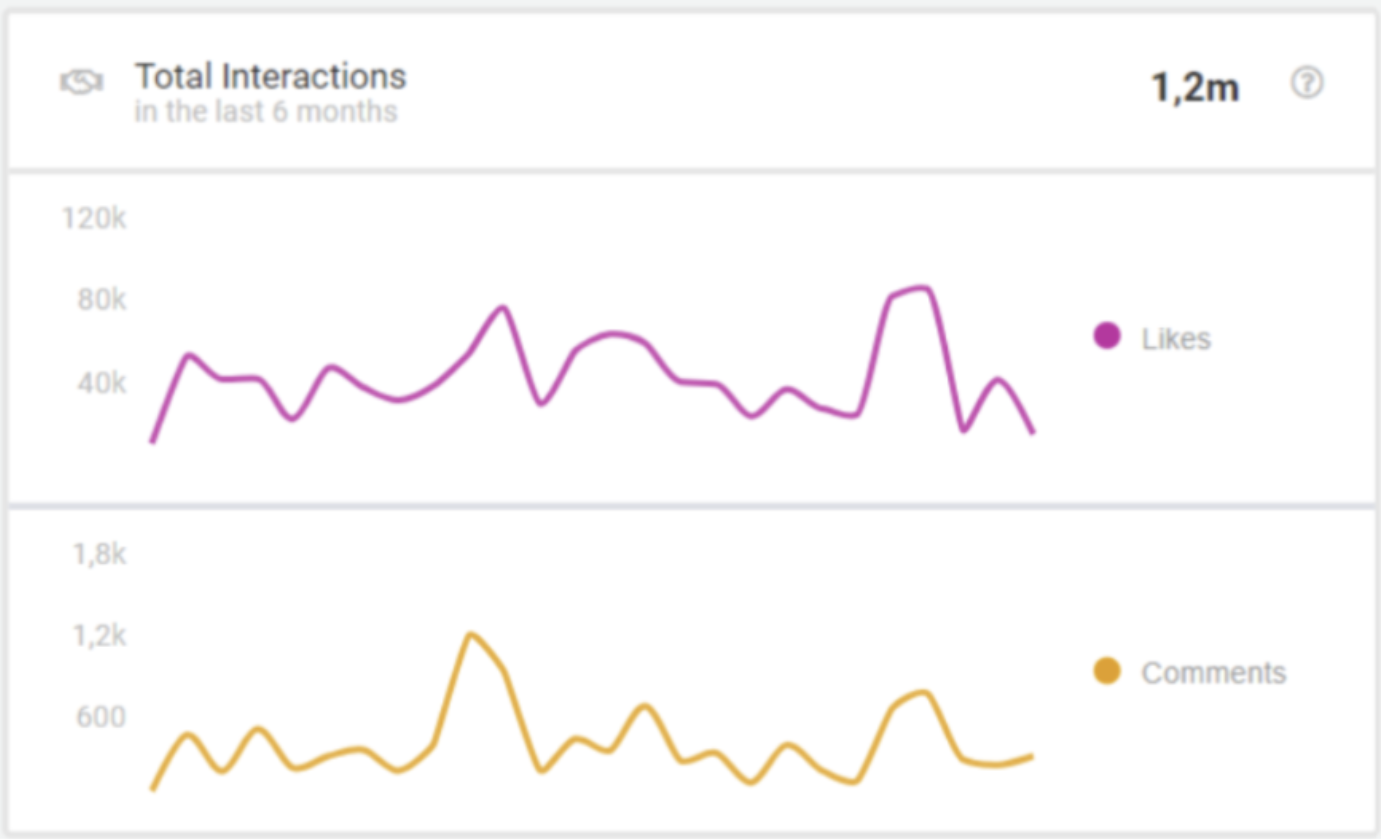This screenshot has height=840, width=1386.
Task: Click the highest peak of the Comments line
Action: 470,634
